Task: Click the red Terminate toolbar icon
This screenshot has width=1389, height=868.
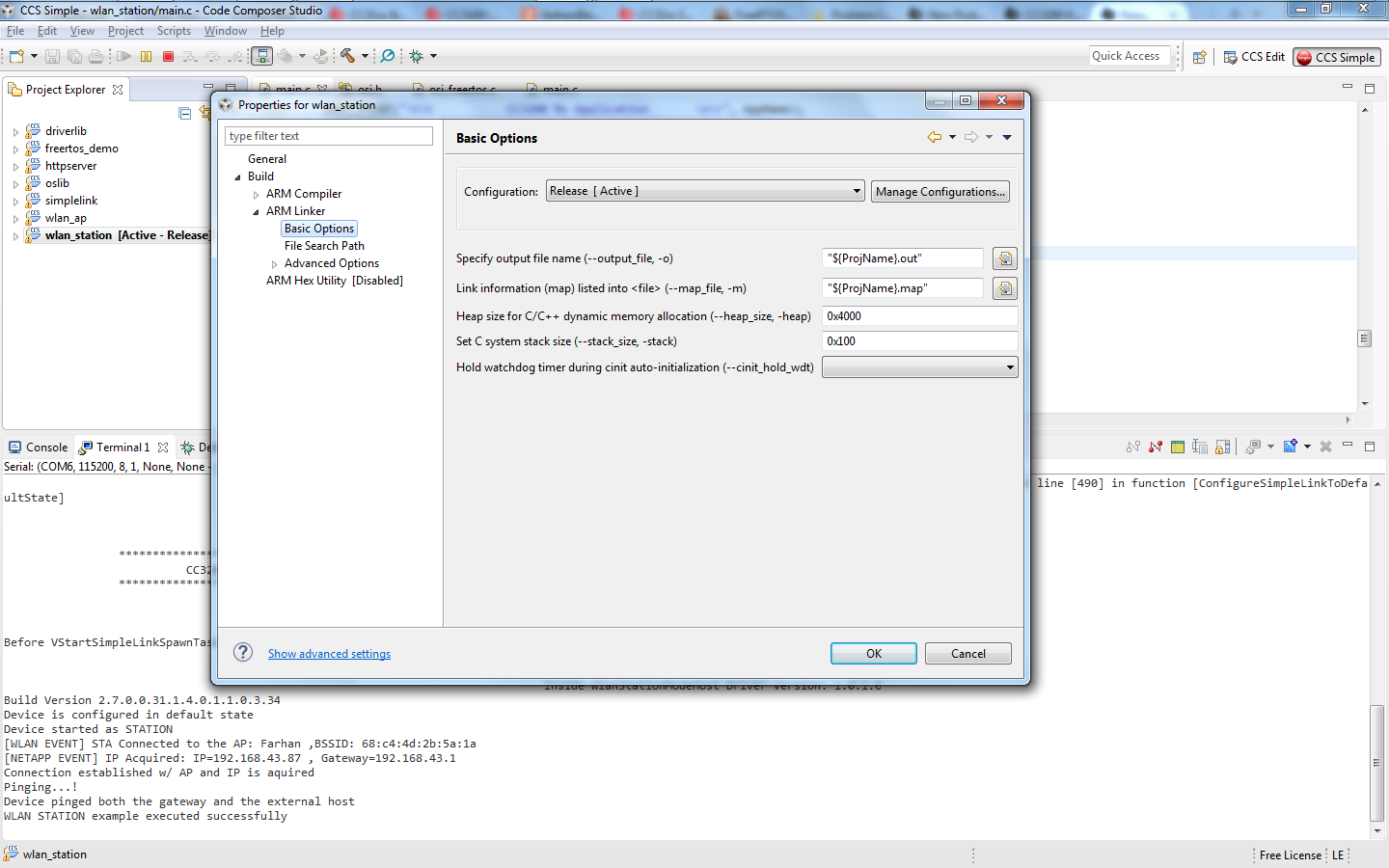Action: point(168,56)
